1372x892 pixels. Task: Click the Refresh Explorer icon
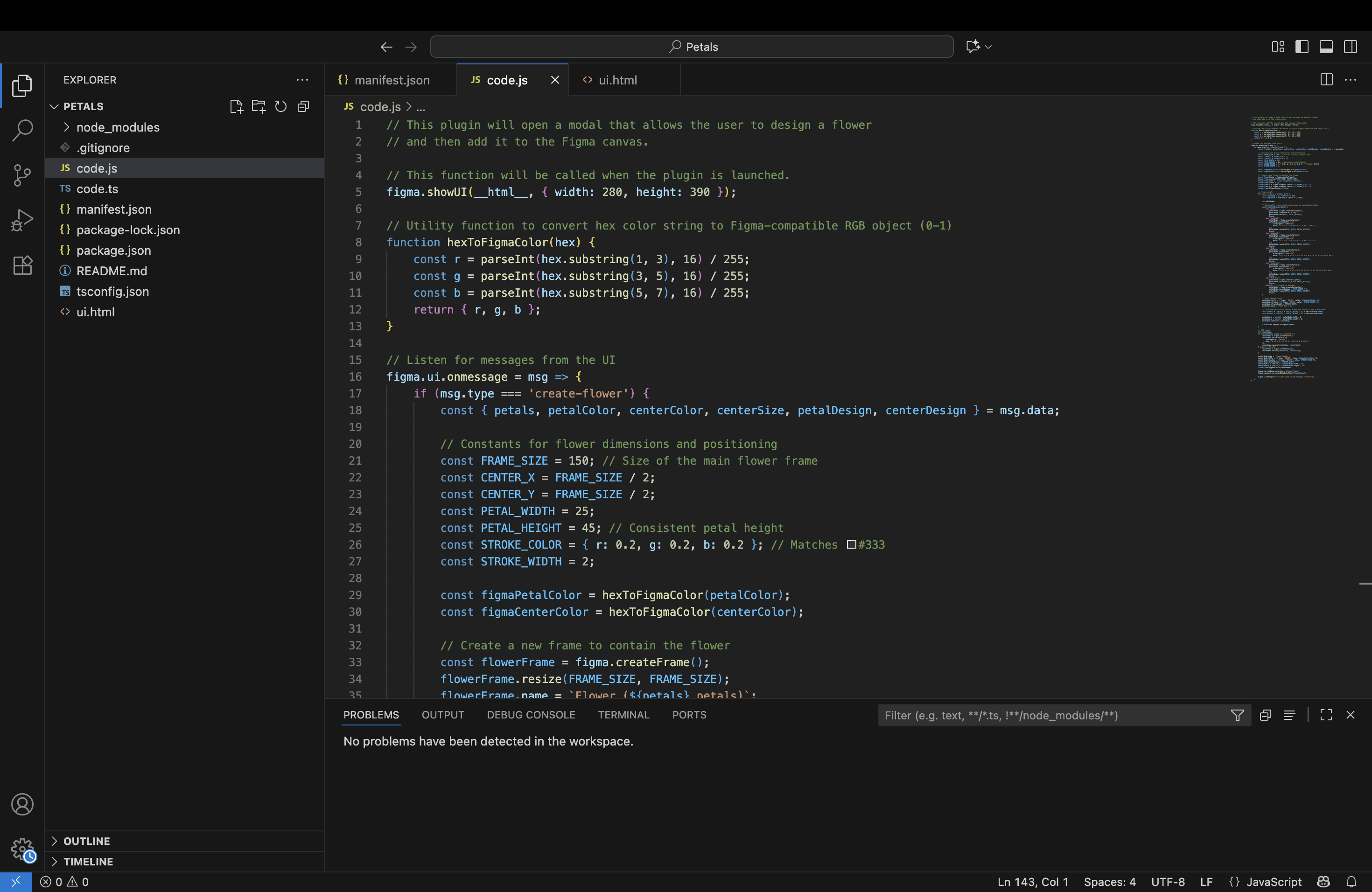pos(281,107)
